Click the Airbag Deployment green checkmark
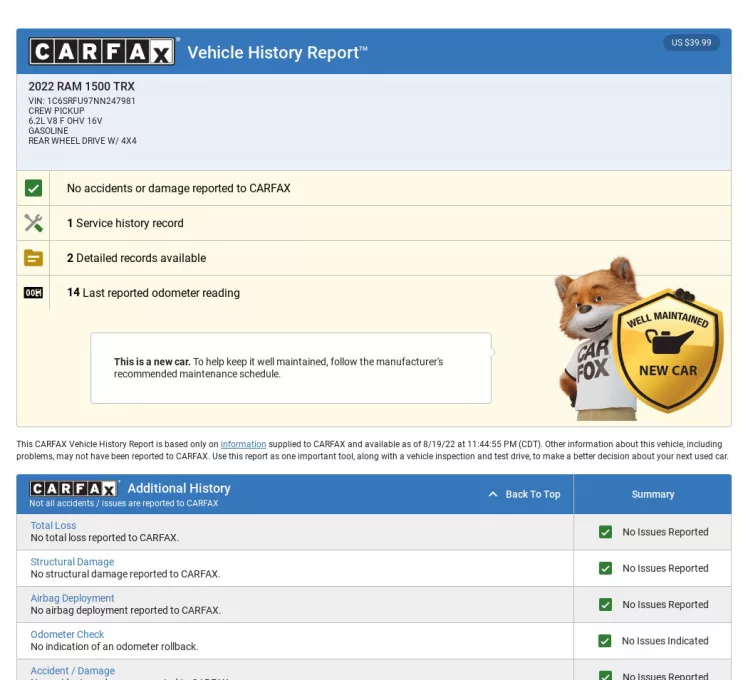 [x=605, y=604]
